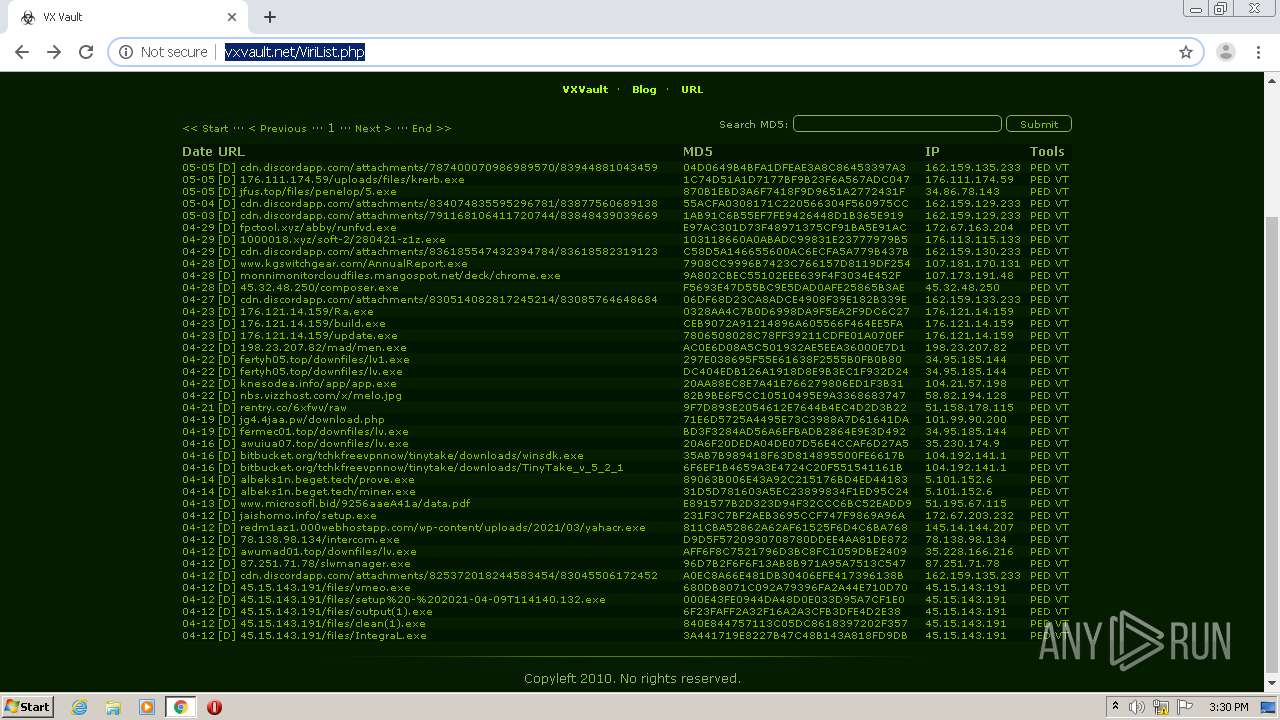This screenshot has width=1280, height=720.
Task: Click the scrollbar down arrow
Action: [x=1272, y=685]
